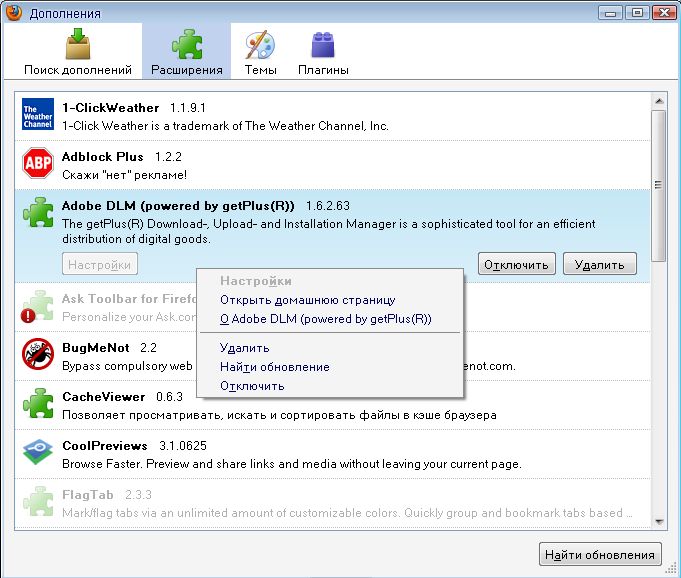
Task: Click the Найти обновления button
Action: click(x=600, y=555)
